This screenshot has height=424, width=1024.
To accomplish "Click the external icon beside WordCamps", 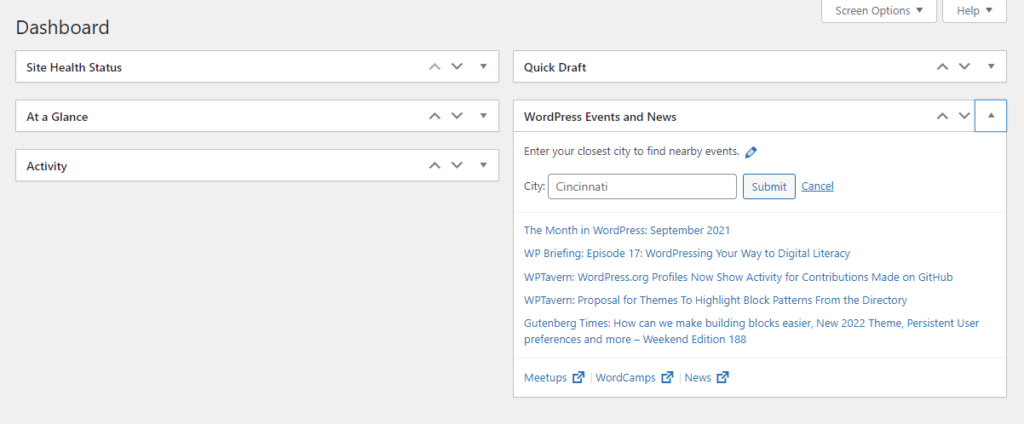I will pos(667,378).
